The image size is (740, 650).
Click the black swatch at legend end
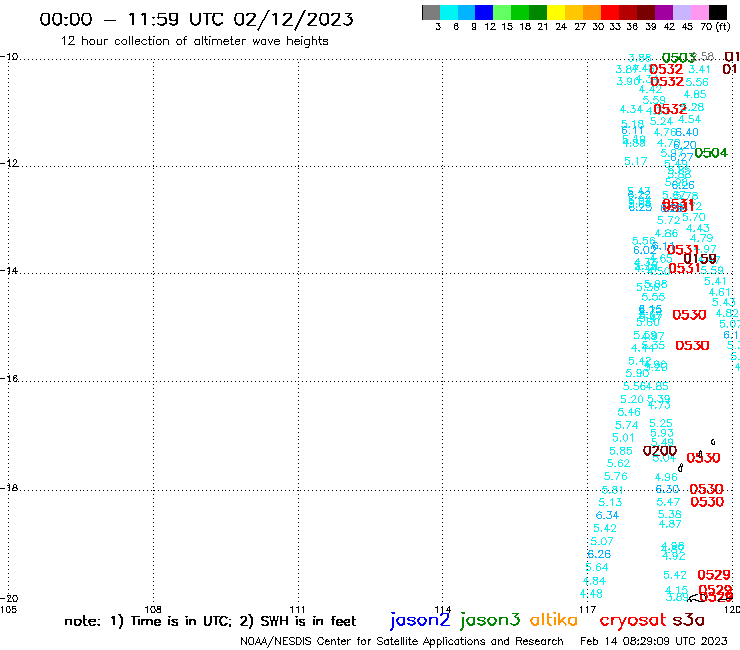coord(718,12)
